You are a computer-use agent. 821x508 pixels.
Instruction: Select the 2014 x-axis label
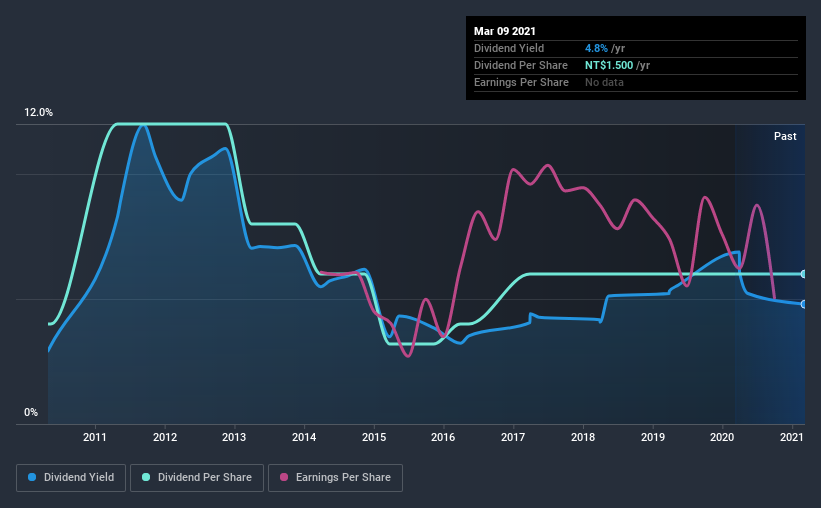tap(304, 437)
